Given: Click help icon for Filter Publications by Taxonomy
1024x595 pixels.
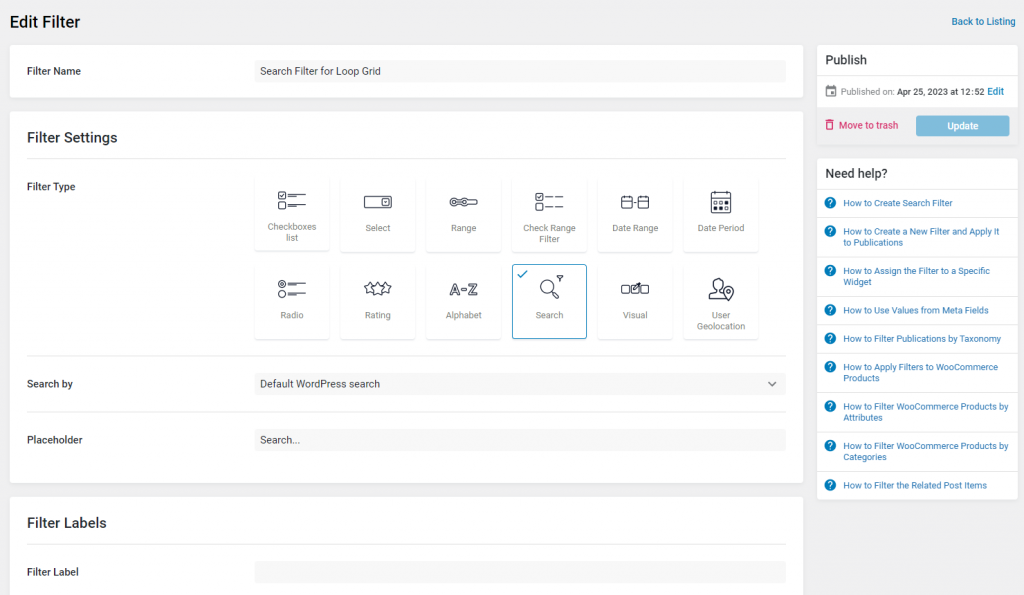Looking at the screenshot, I should (830, 338).
